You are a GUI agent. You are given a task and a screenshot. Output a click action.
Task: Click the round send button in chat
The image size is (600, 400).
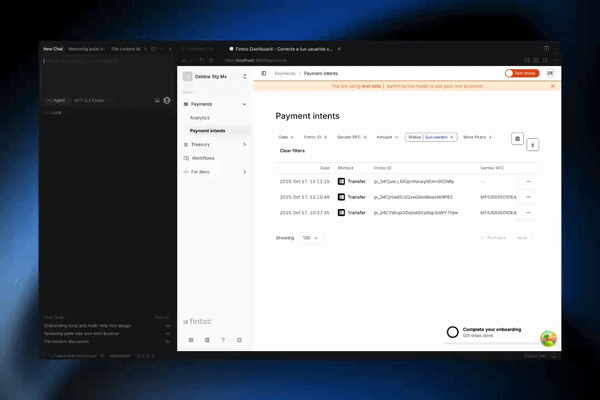pyautogui.click(x=167, y=100)
